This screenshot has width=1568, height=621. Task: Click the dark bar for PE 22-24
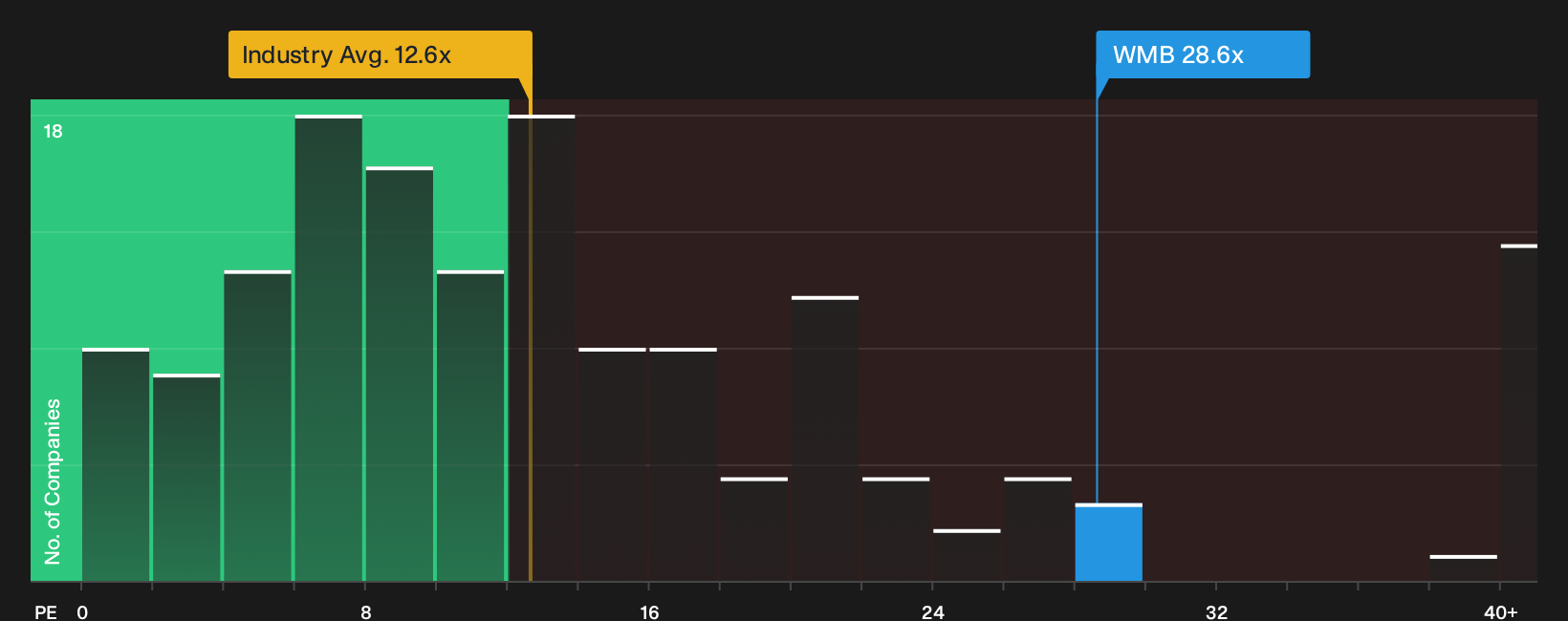click(896, 529)
